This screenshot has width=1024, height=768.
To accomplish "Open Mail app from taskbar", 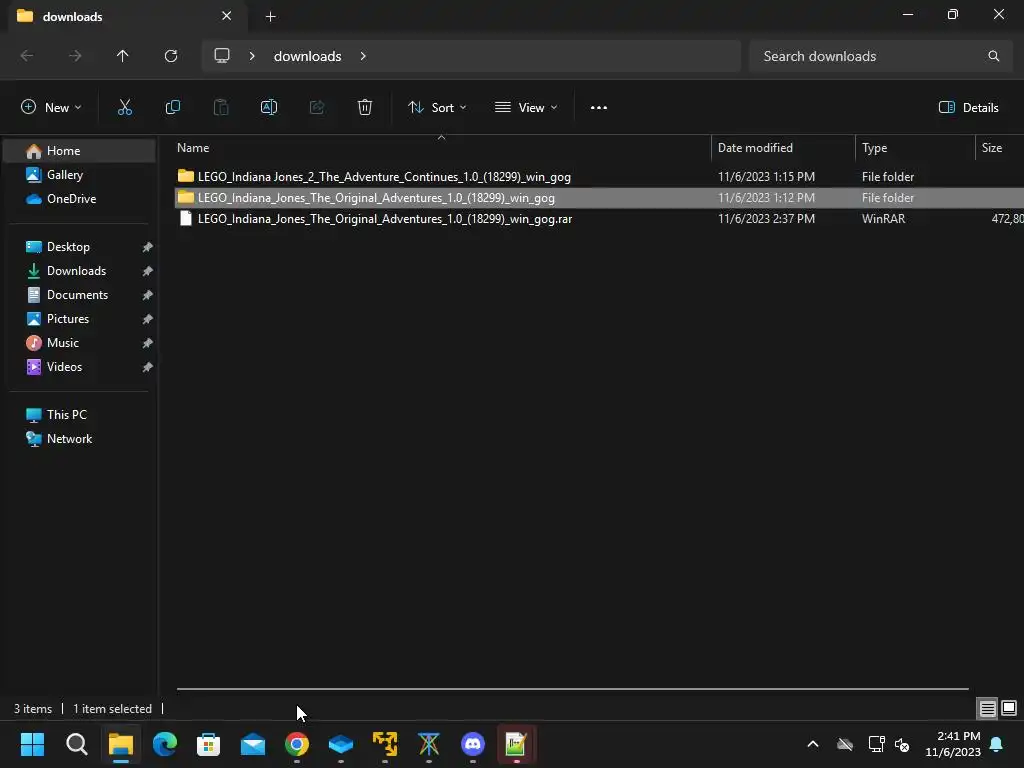I will click(253, 744).
